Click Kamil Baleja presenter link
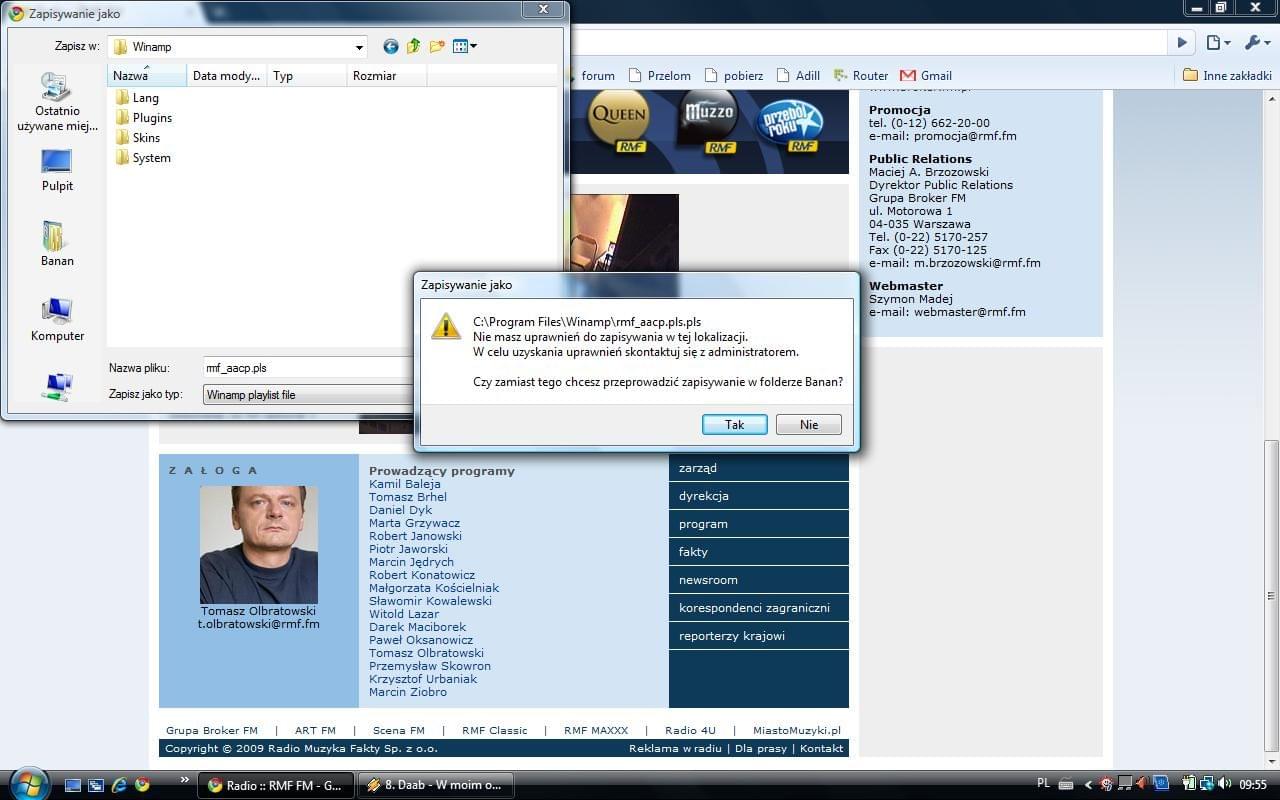The width and height of the screenshot is (1280, 800). coord(405,484)
